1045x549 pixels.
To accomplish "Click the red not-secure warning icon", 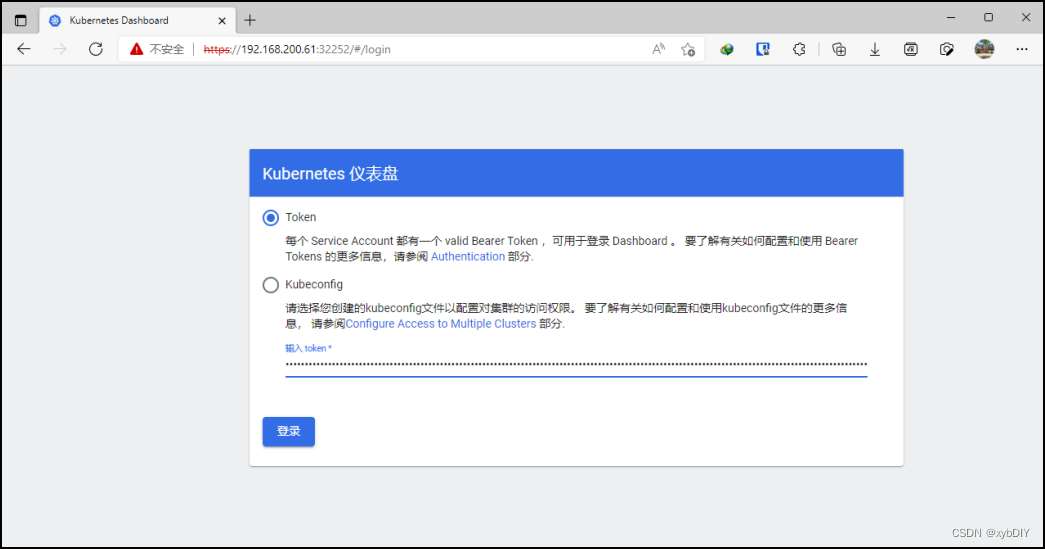I will [x=137, y=49].
